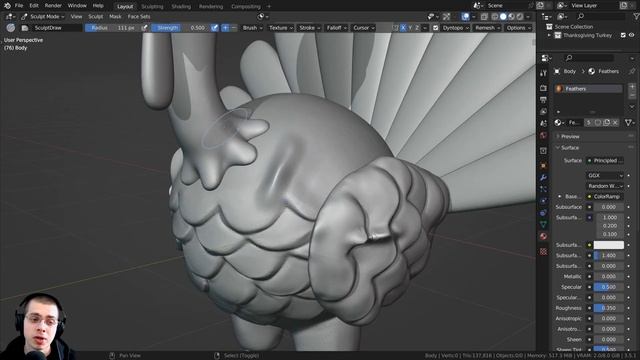Open outliner filter funnel icon
Screen dimensions: 640x360
pyautogui.click(x=636, y=16)
